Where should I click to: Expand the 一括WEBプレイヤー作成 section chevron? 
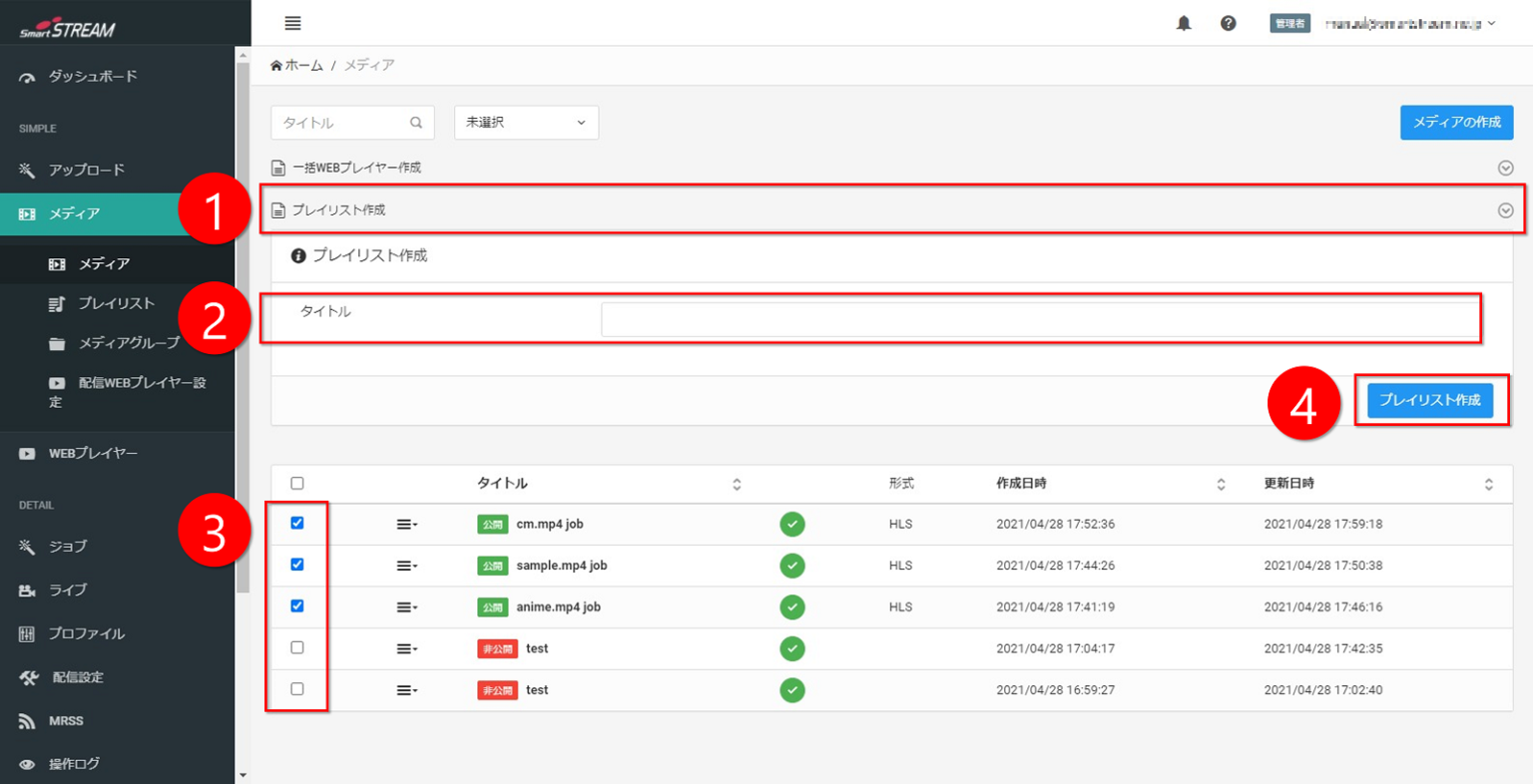(x=1505, y=169)
